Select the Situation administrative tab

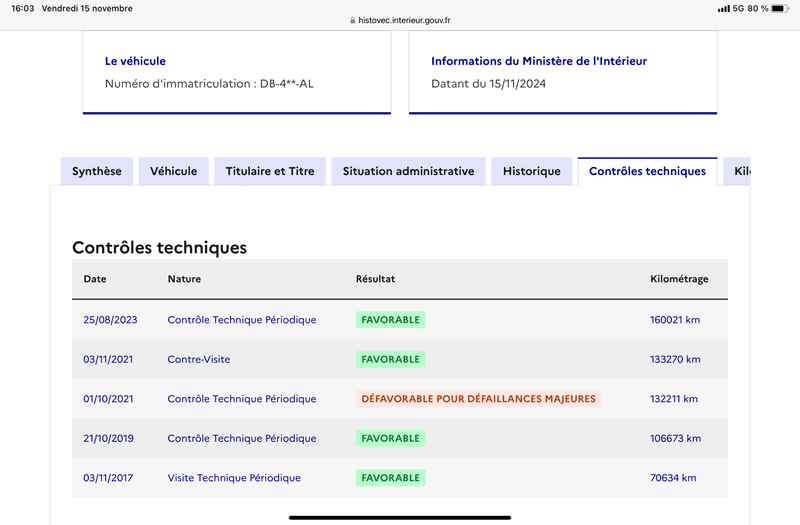pyautogui.click(x=409, y=171)
